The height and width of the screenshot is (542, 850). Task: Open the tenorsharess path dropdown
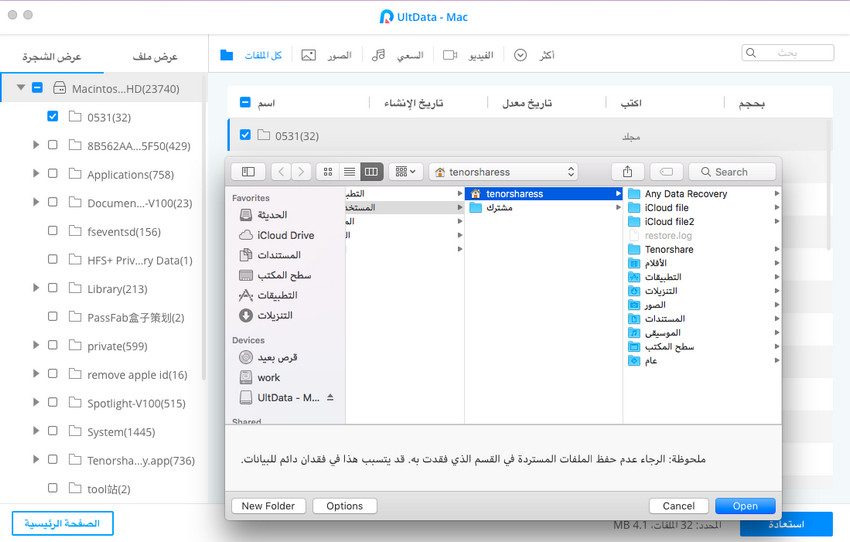(504, 172)
